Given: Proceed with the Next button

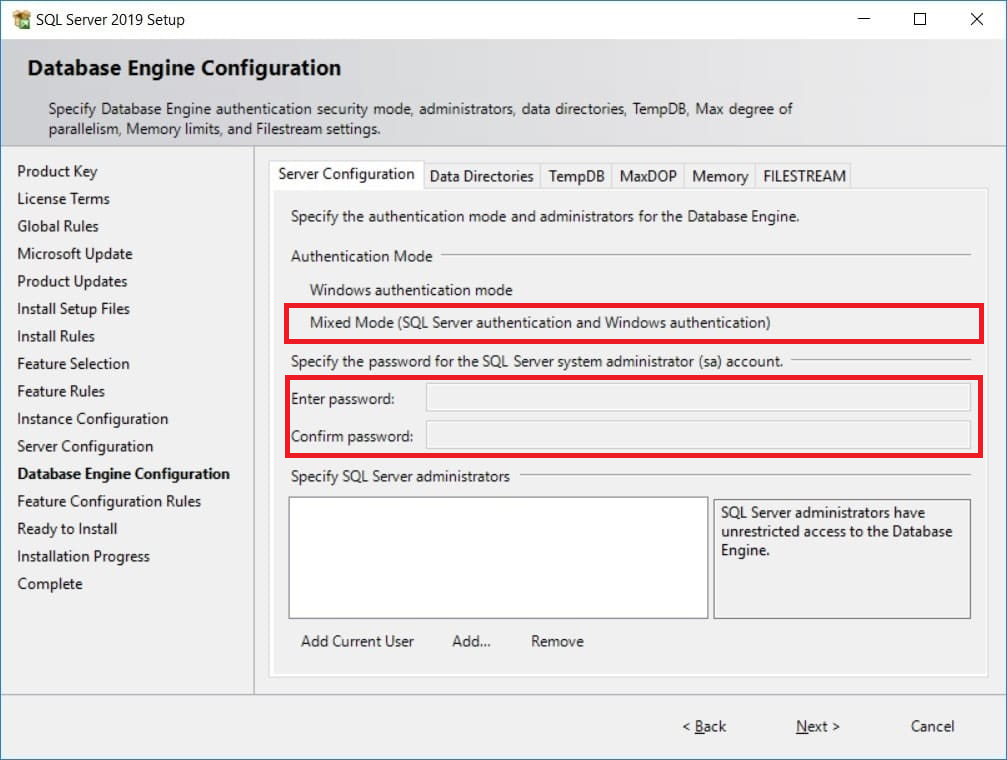Looking at the screenshot, I should click(817, 726).
